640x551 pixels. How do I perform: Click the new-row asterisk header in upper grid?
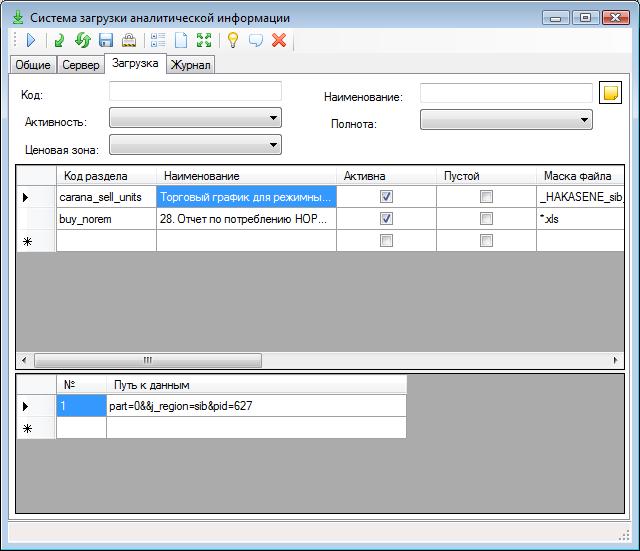36,241
